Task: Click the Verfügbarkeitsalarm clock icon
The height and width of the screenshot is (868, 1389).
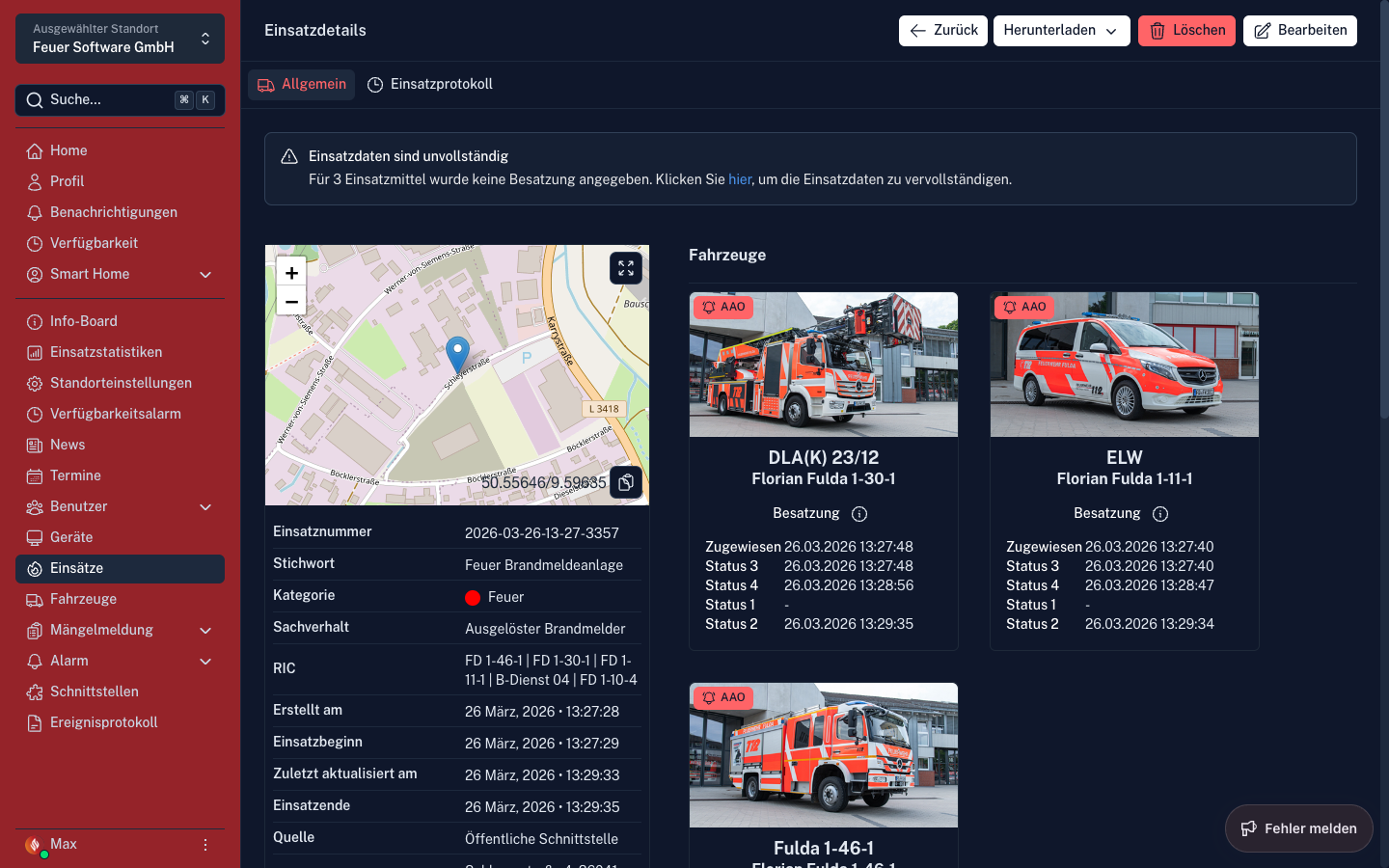Action: click(35, 414)
